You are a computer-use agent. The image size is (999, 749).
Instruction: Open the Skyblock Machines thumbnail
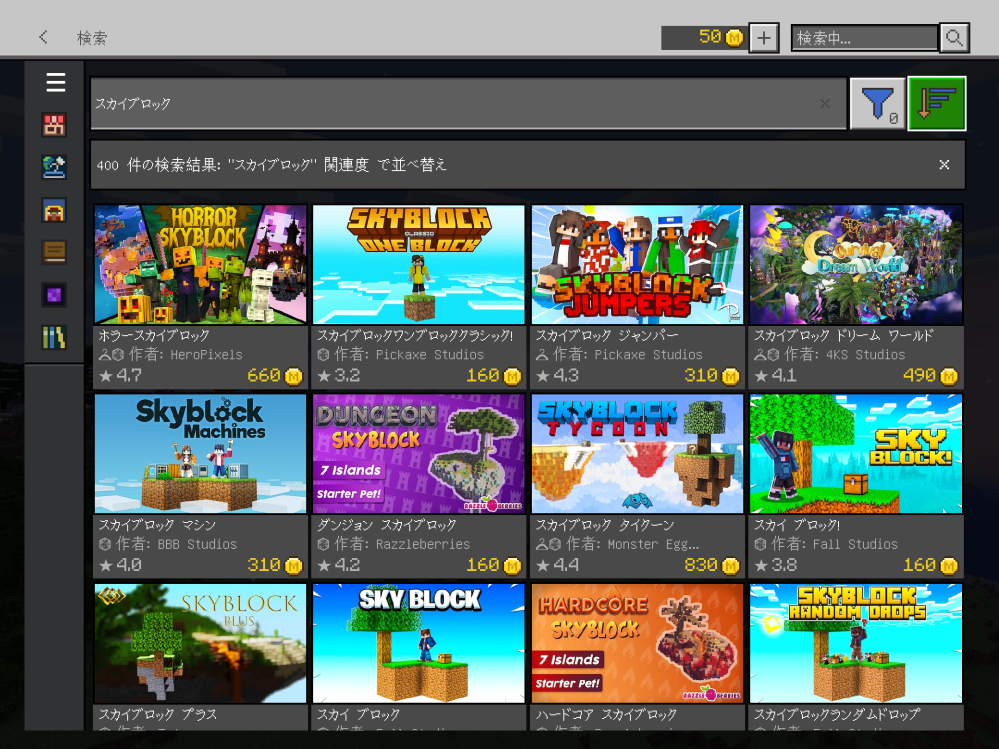pyautogui.click(x=200, y=453)
